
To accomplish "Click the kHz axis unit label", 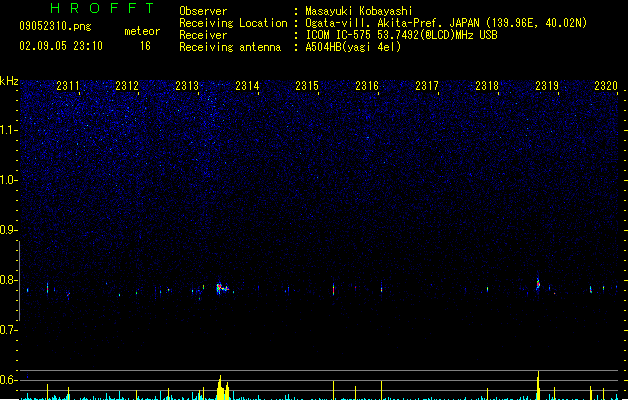I will pos(9,81).
